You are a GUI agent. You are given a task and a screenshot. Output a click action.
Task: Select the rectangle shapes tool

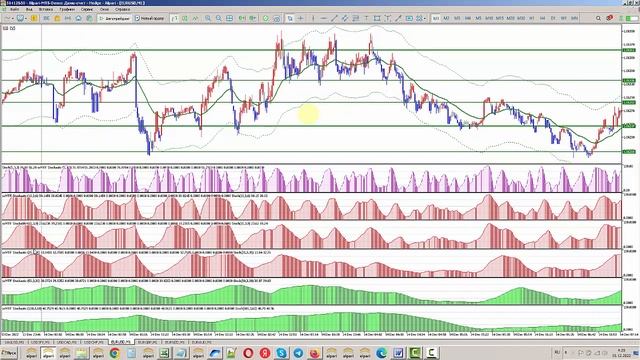click(377, 18)
